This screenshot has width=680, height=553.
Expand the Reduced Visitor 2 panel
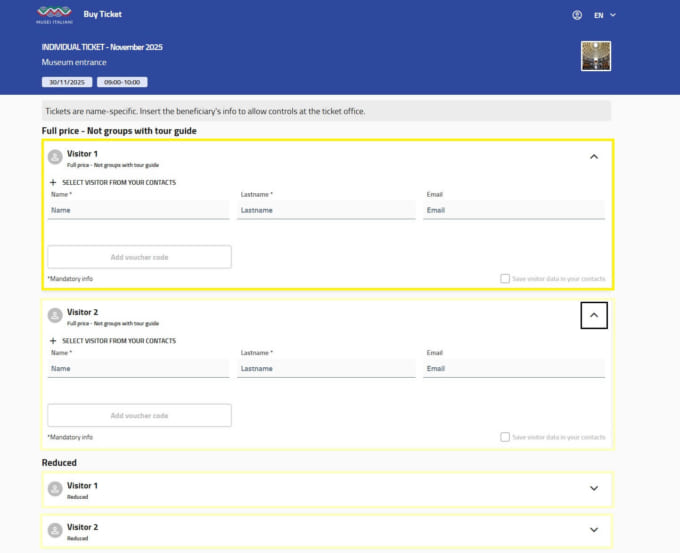(x=594, y=530)
